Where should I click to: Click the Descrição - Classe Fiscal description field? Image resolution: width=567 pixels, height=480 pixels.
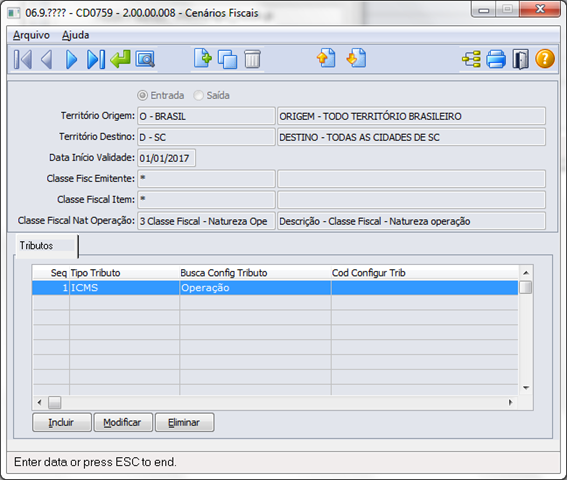412,221
